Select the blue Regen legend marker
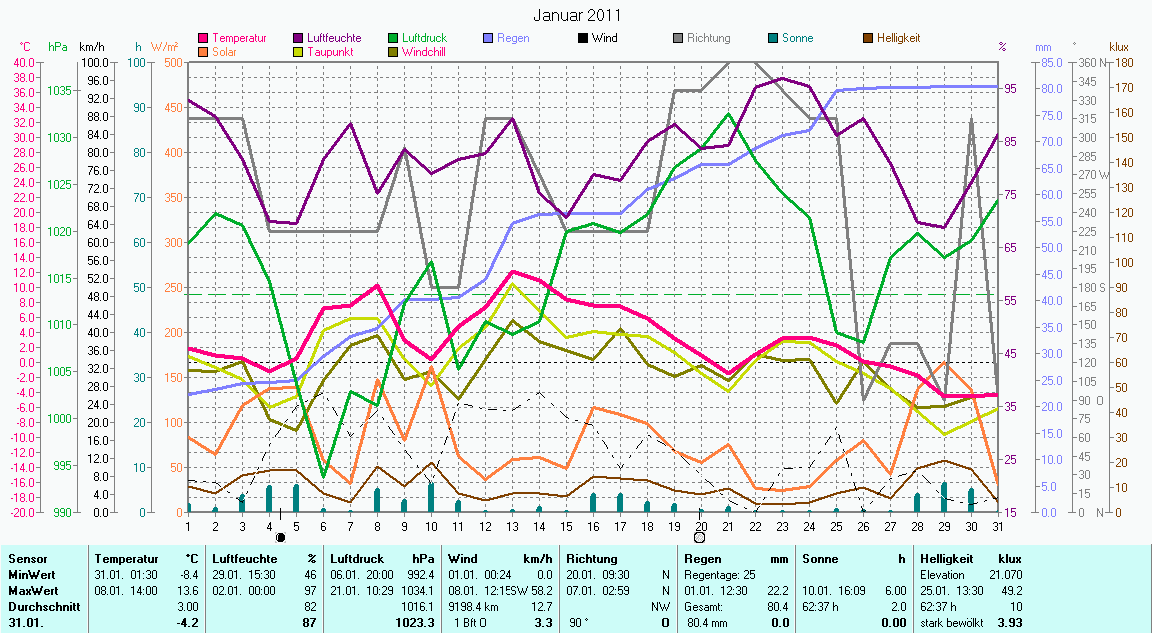The image size is (1152, 633). click(x=487, y=39)
